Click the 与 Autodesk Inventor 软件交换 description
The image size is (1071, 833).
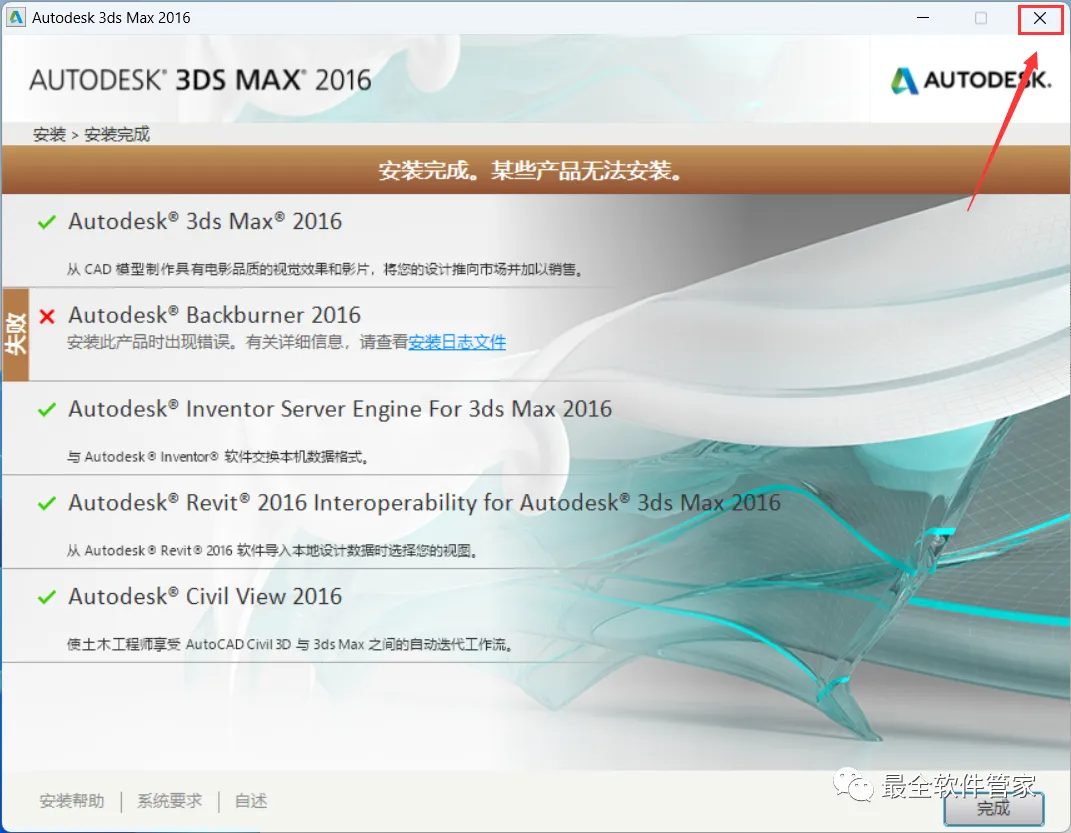218,457
